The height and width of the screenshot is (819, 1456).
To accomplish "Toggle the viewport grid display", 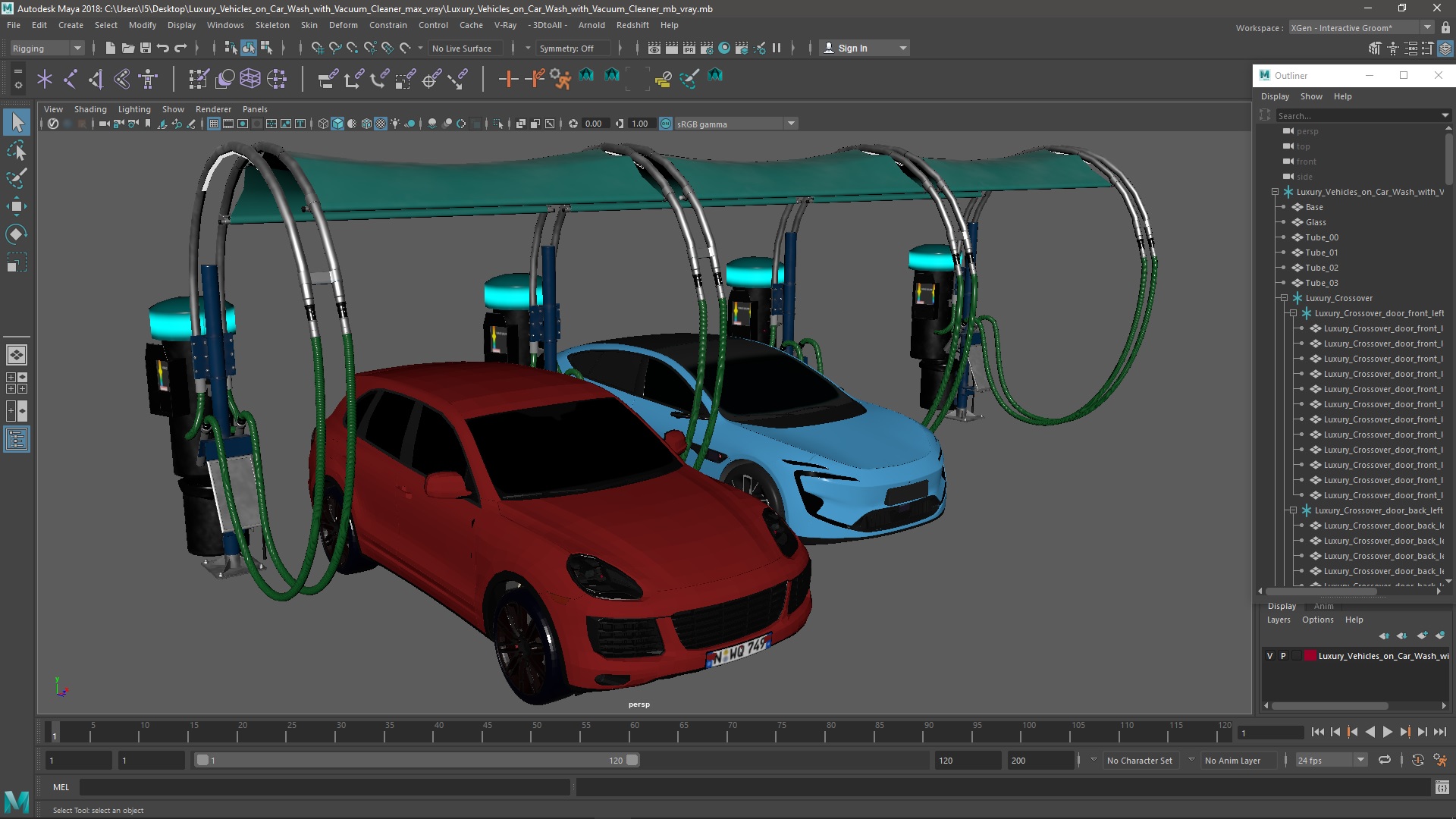I will tap(214, 124).
